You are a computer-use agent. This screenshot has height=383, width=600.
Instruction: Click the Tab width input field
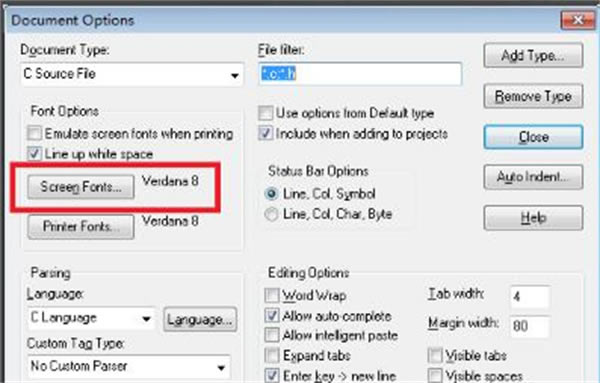tap(530, 297)
